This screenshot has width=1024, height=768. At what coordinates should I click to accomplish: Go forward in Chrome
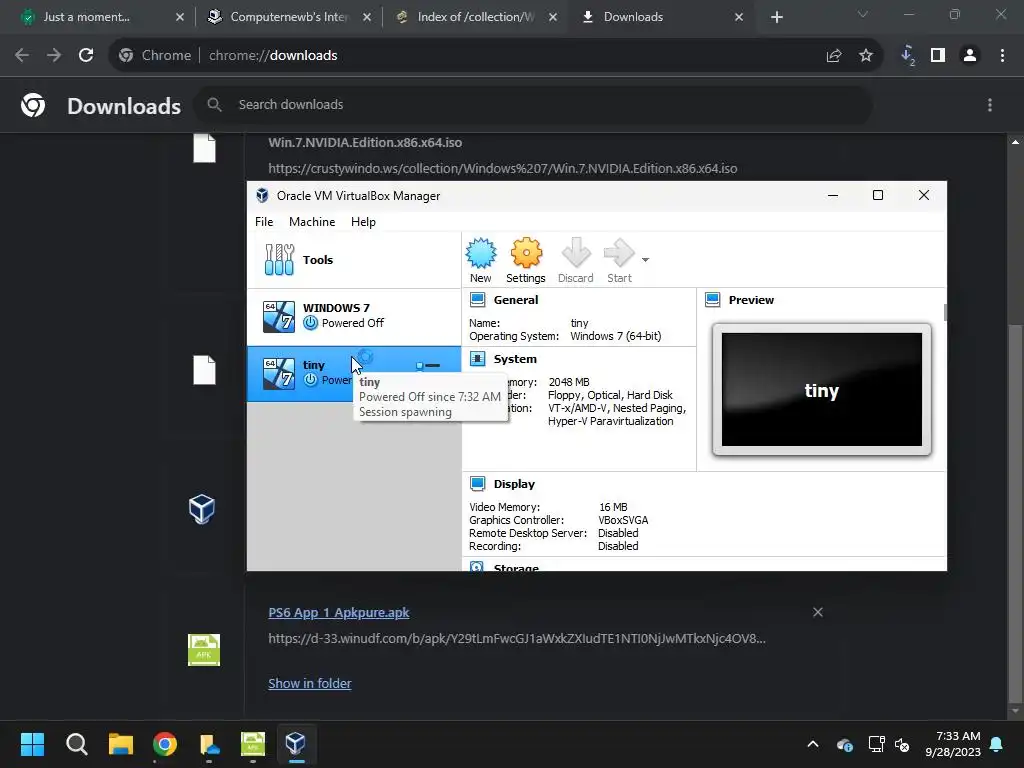54,56
